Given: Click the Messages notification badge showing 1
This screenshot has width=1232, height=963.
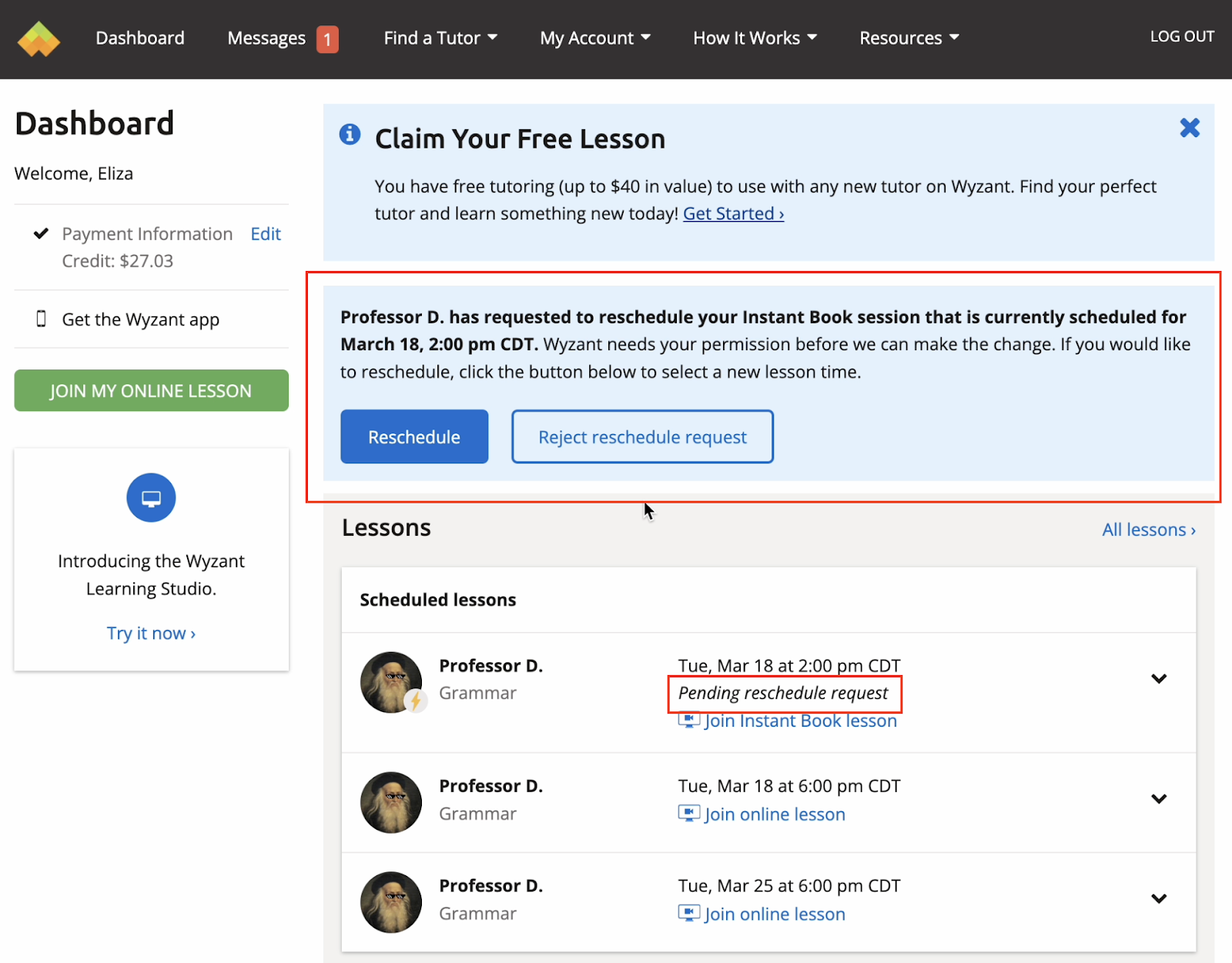Looking at the screenshot, I should pyautogui.click(x=327, y=39).
